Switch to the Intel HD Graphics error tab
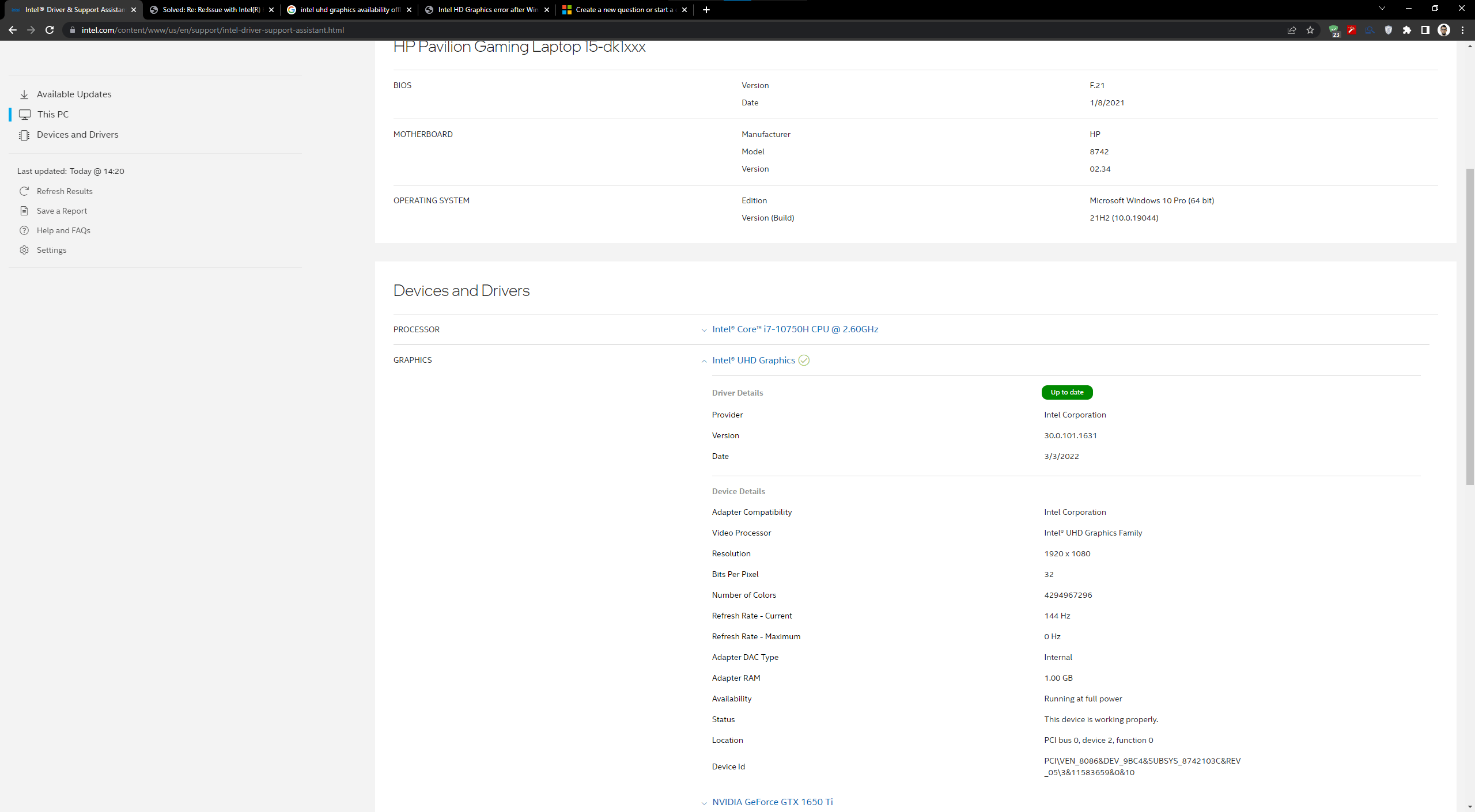 coord(487,10)
